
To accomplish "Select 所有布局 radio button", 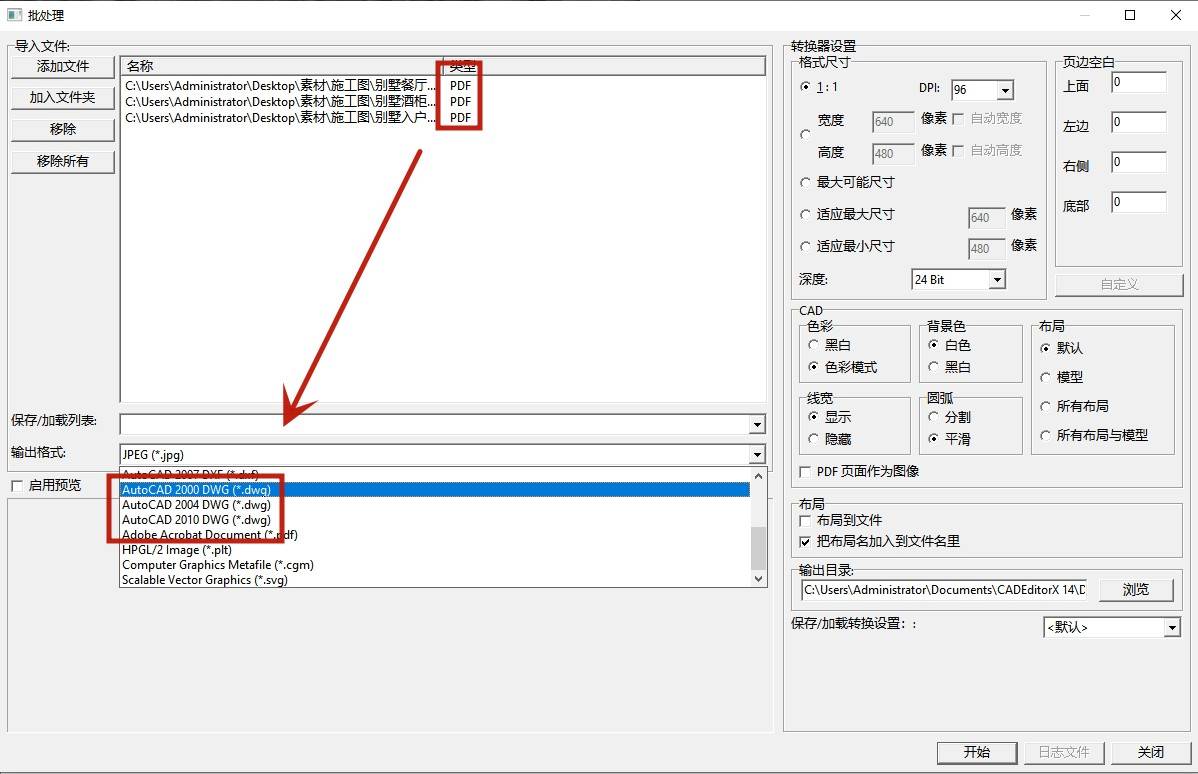I will (1045, 406).
